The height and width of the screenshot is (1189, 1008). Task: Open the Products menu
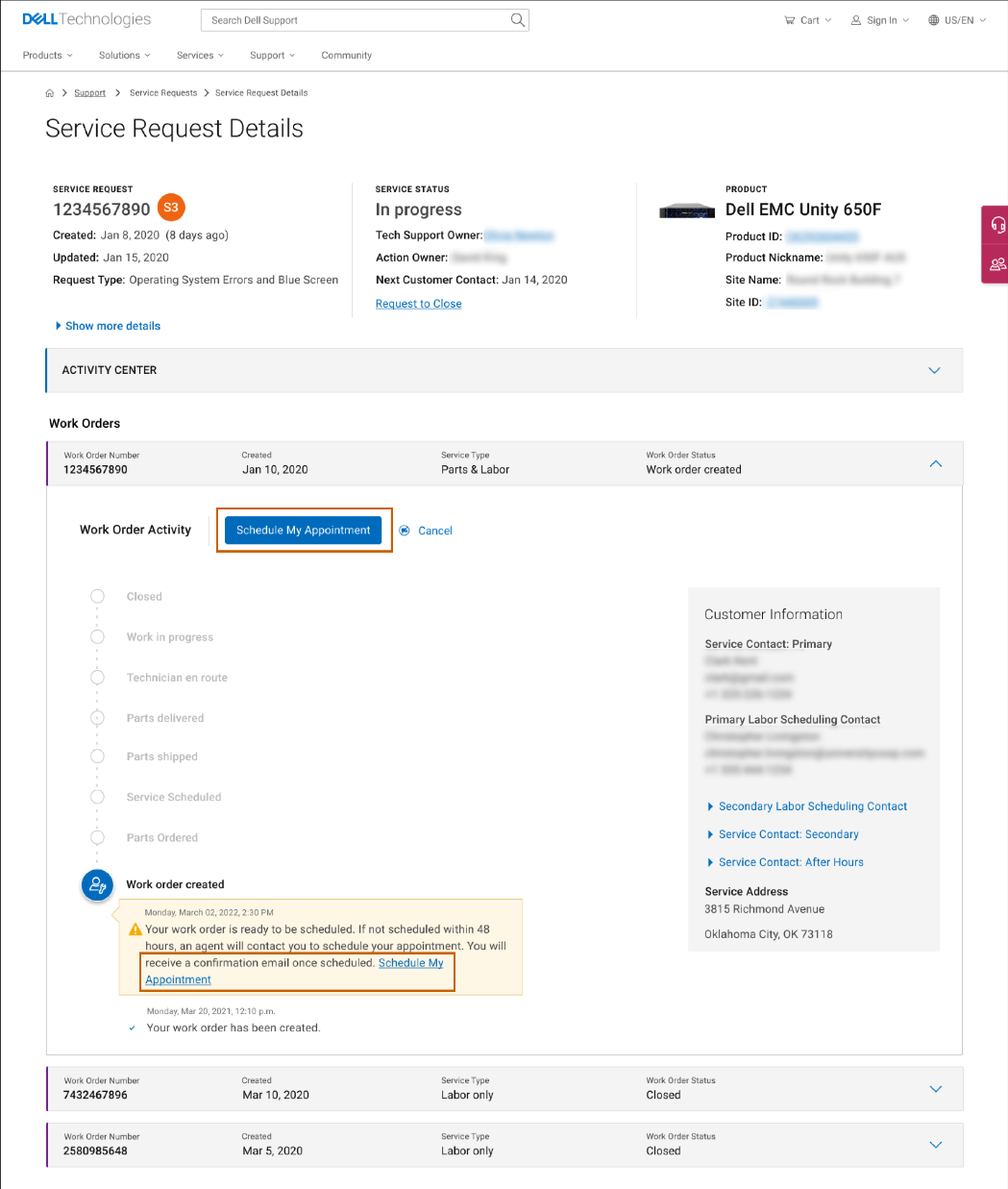pyautogui.click(x=48, y=56)
